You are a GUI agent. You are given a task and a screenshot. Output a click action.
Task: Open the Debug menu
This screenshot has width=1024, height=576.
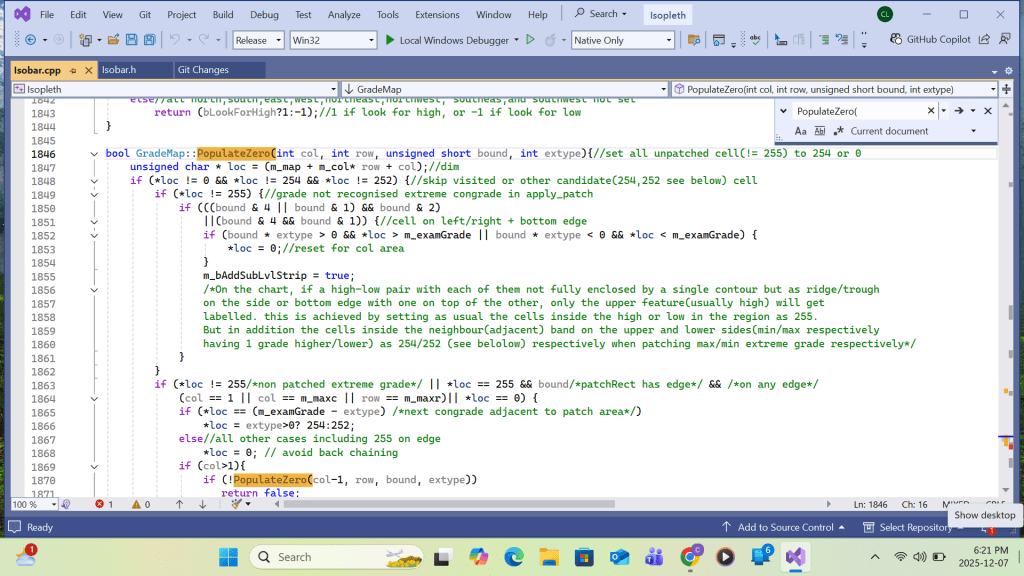(264, 15)
